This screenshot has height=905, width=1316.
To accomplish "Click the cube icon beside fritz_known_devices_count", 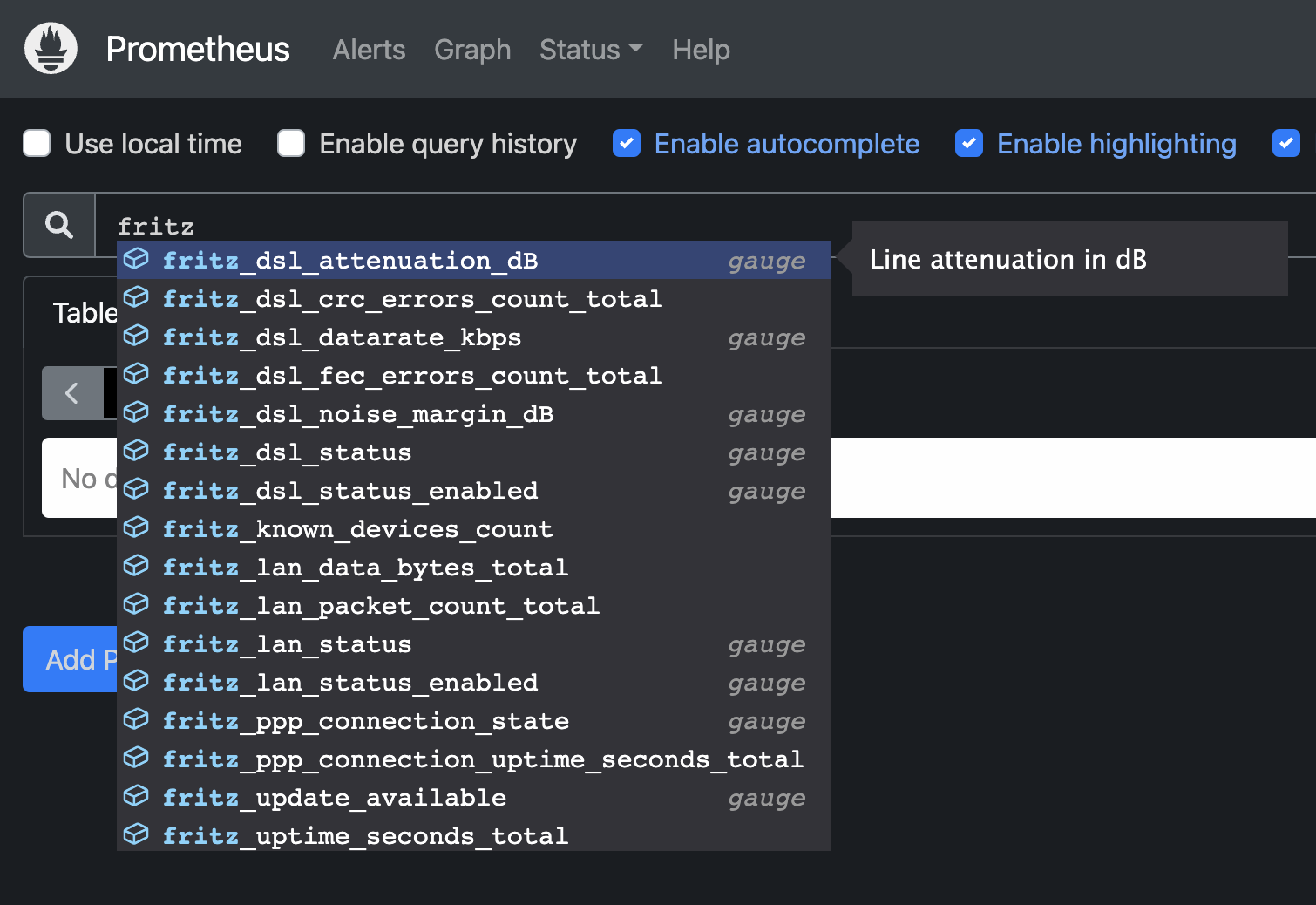I will 136,527.
